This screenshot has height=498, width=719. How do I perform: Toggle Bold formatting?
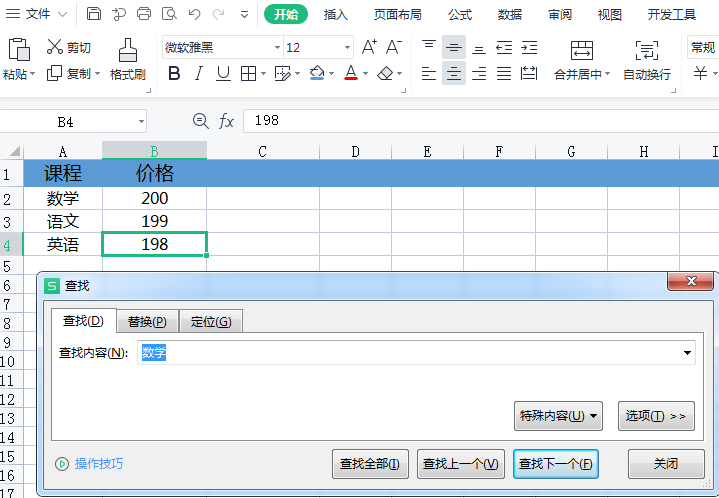tap(174, 73)
